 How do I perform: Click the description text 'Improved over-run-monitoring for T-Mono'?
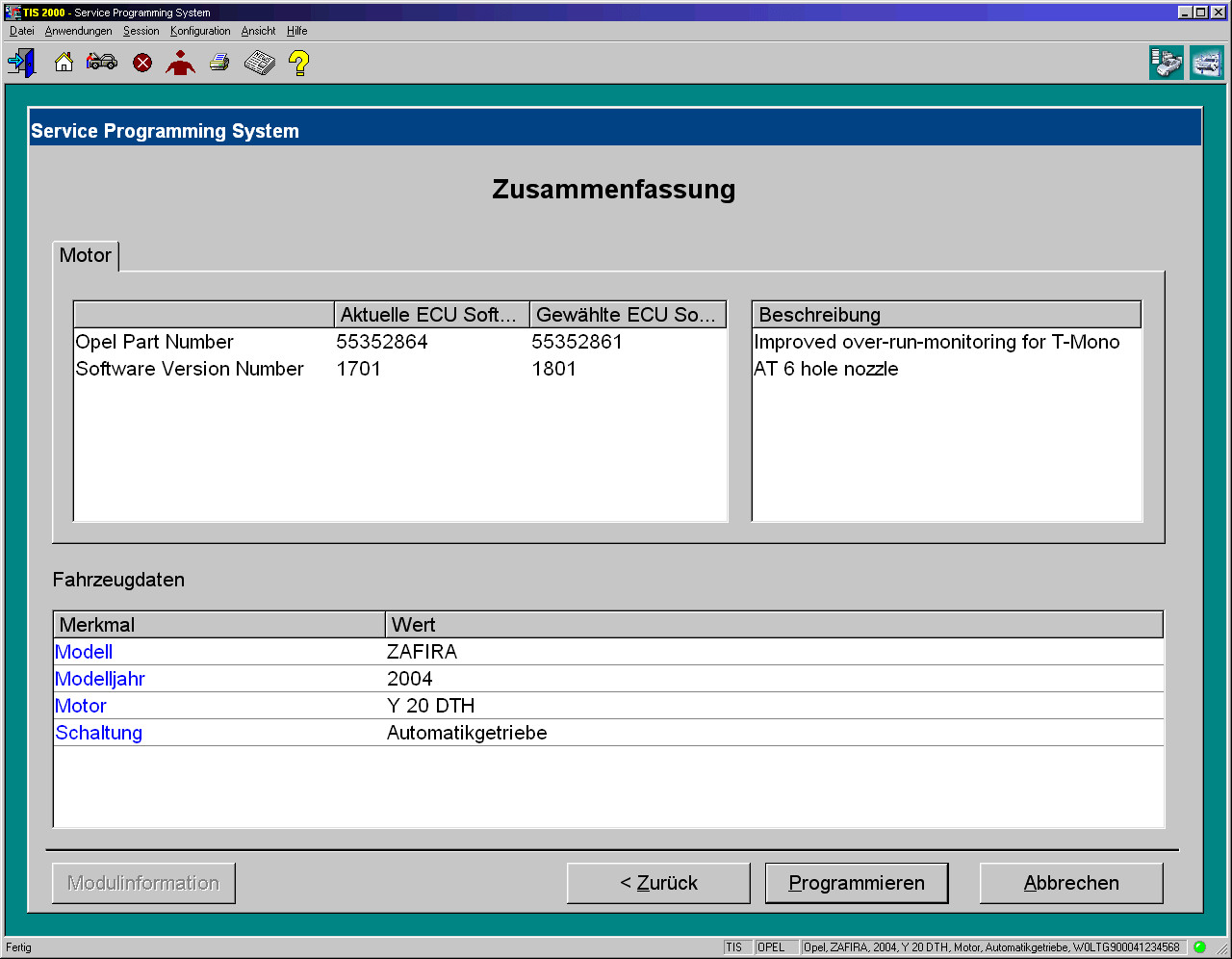point(937,342)
